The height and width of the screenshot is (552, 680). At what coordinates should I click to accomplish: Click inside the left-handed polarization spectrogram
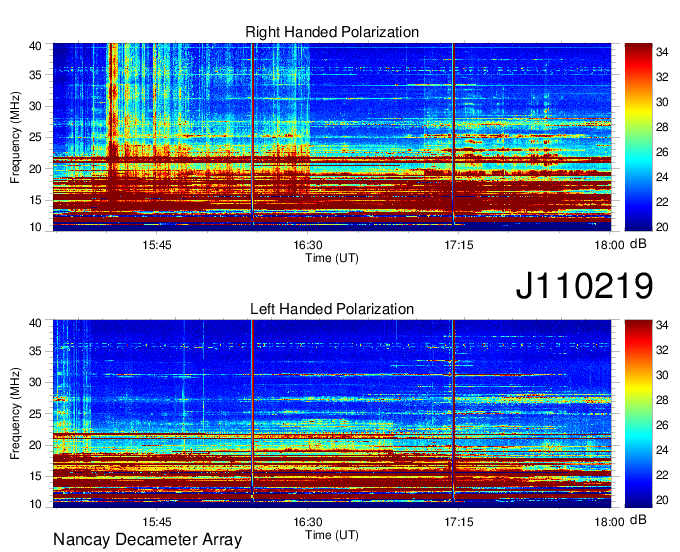[x=332, y=414]
